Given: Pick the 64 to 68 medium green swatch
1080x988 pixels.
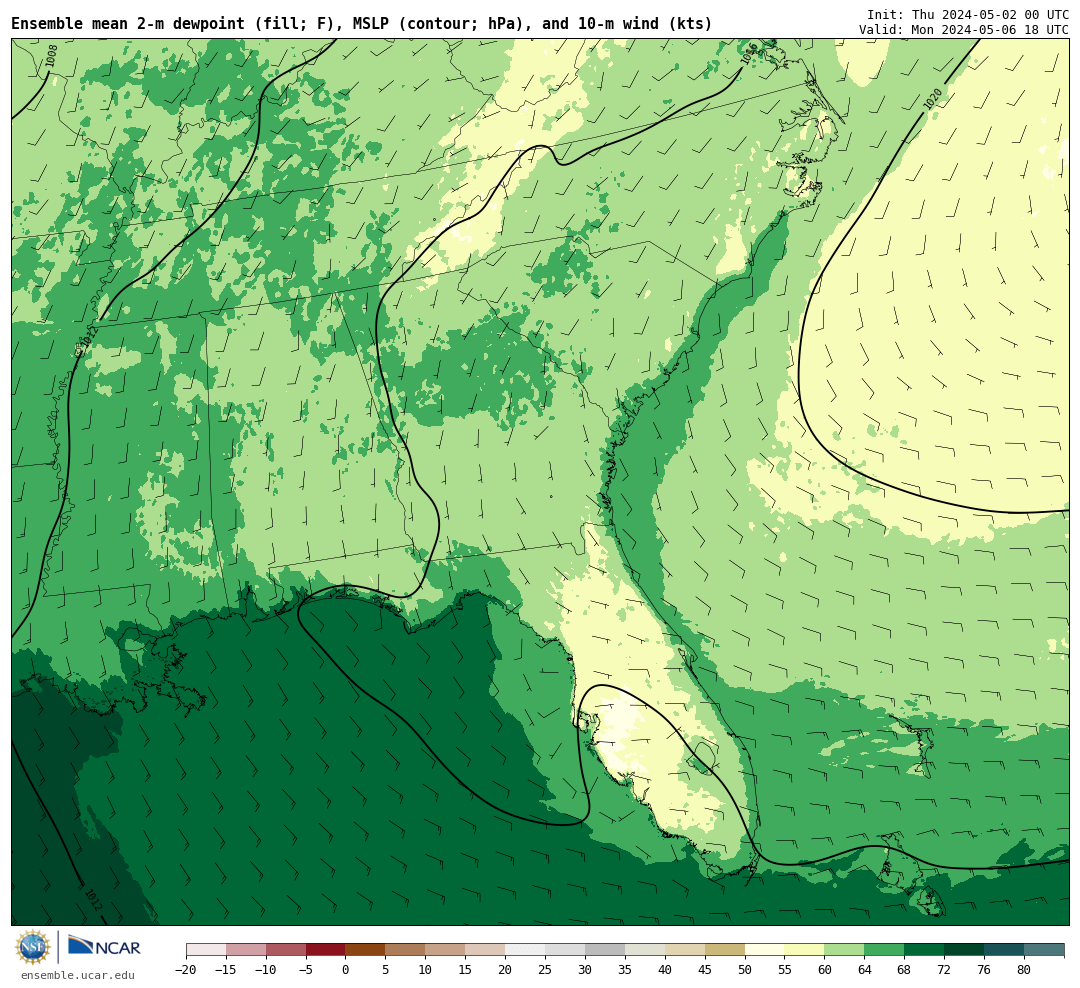Looking at the screenshot, I should (x=885, y=950).
